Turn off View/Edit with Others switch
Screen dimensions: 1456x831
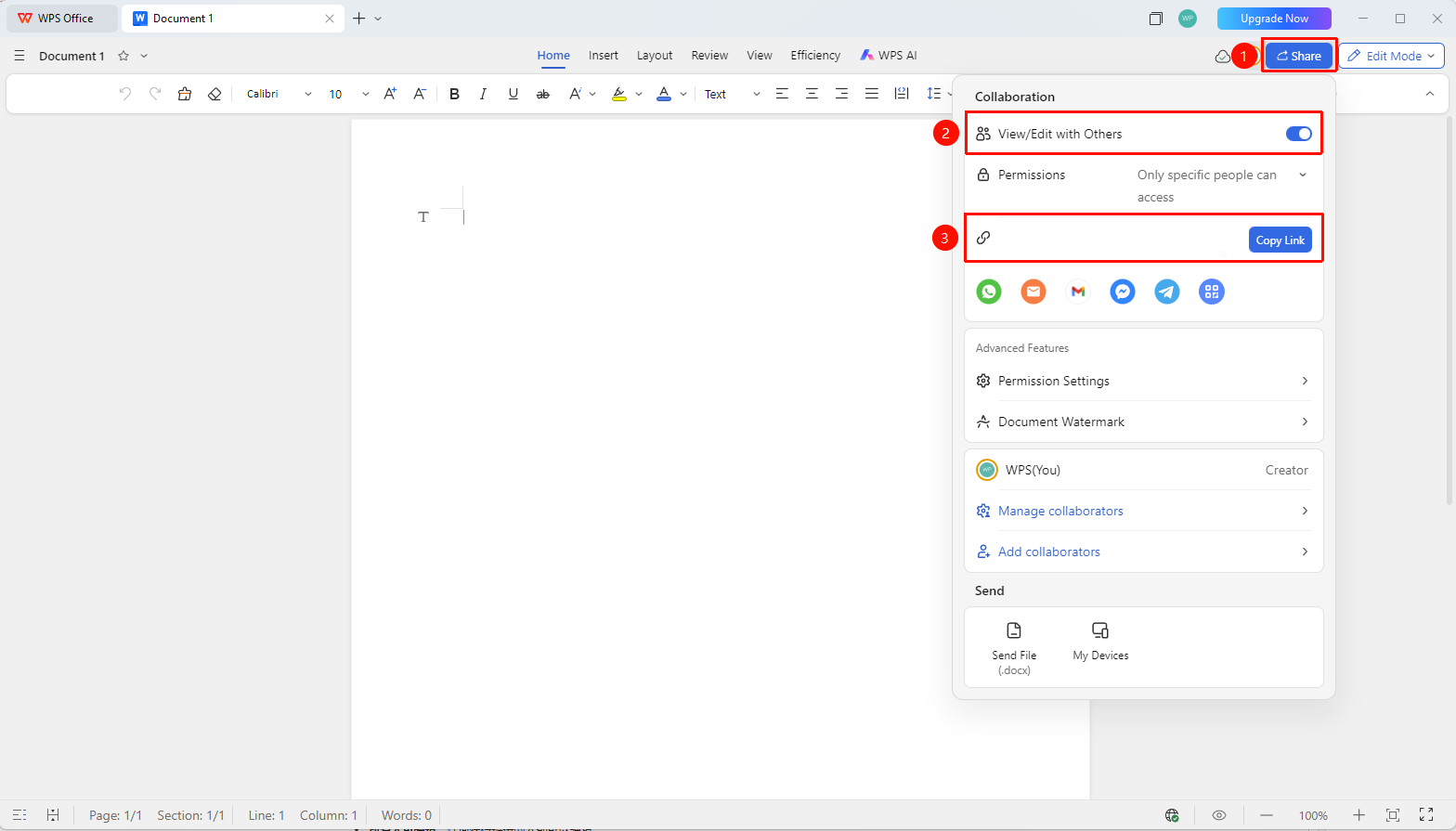(1299, 134)
